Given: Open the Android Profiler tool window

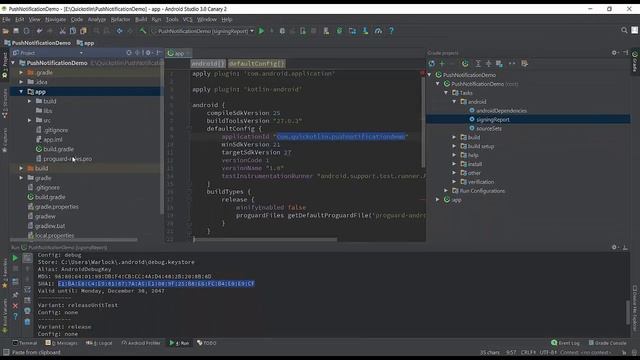Looking at the screenshot, I should 141,343.
